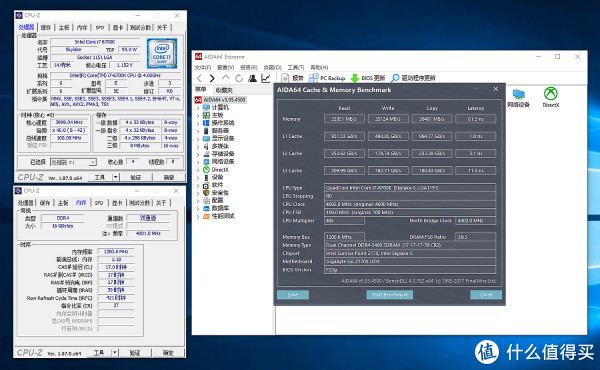Expand the 网络设备 tree node chevron
600x370 pixels.
pyautogui.click(x=198, y=162)
